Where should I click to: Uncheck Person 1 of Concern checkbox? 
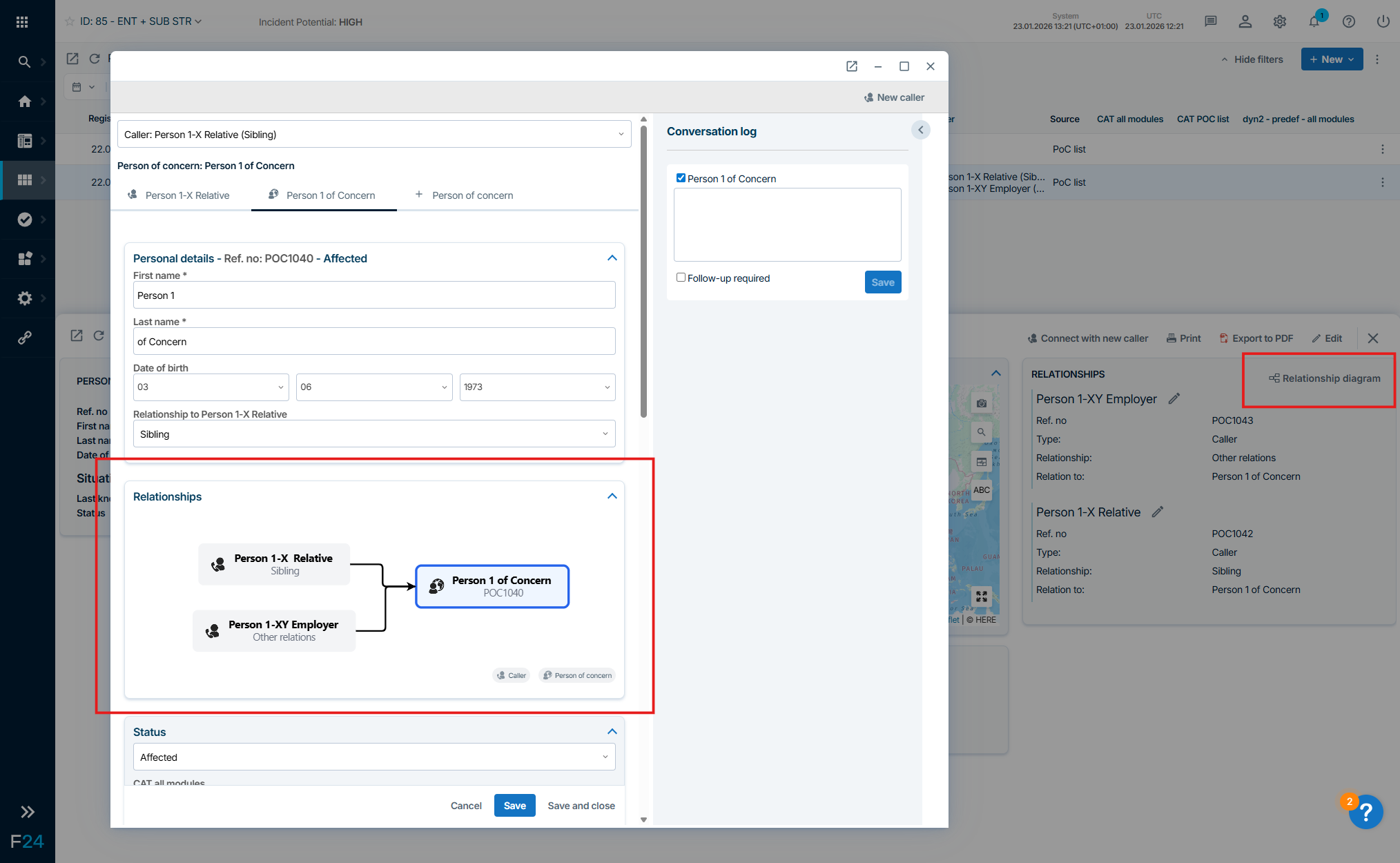(x=681, y=178)
